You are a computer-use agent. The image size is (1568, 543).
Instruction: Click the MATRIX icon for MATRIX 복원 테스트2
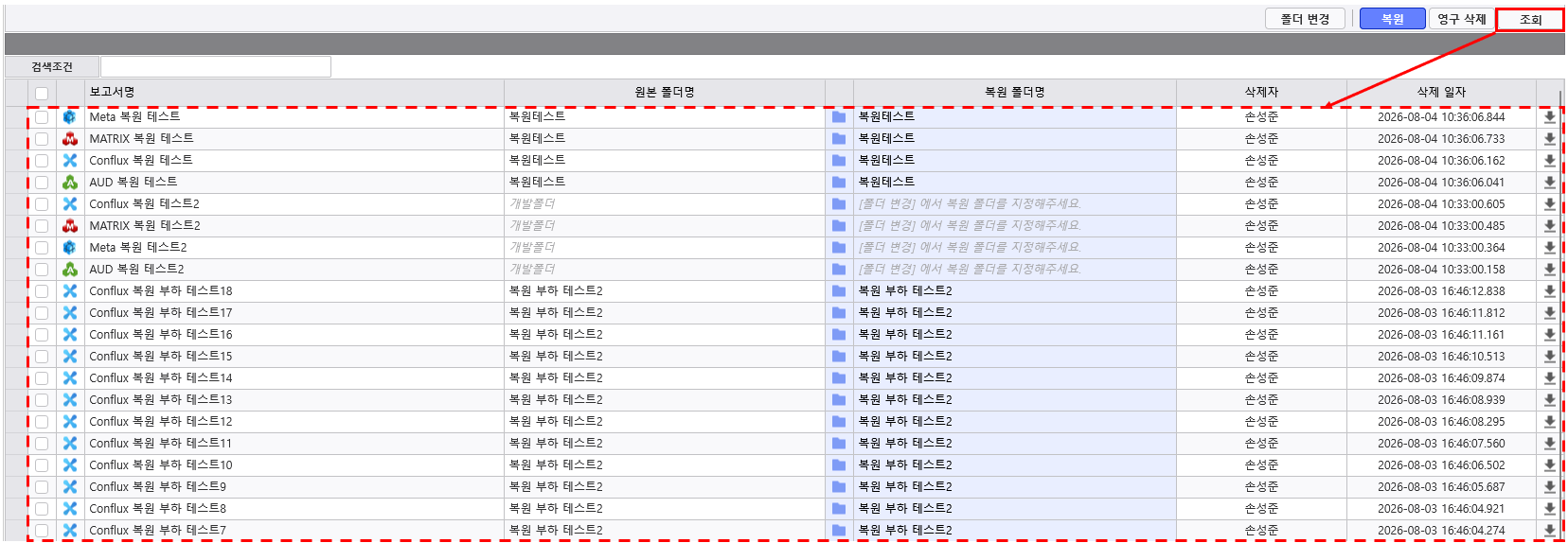(x=70, y=226)
